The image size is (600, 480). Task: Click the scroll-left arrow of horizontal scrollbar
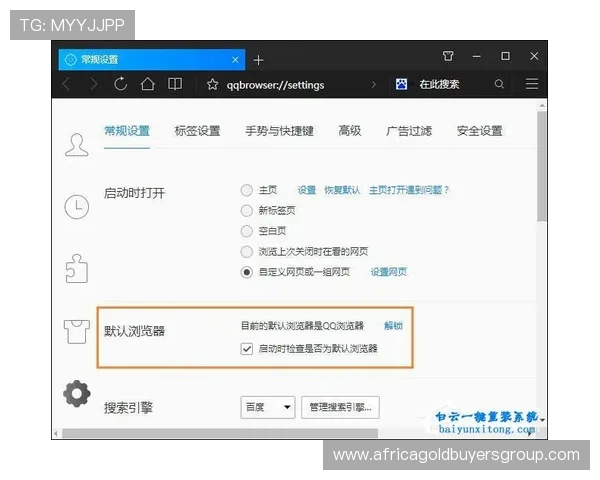[x=56, y=433]
